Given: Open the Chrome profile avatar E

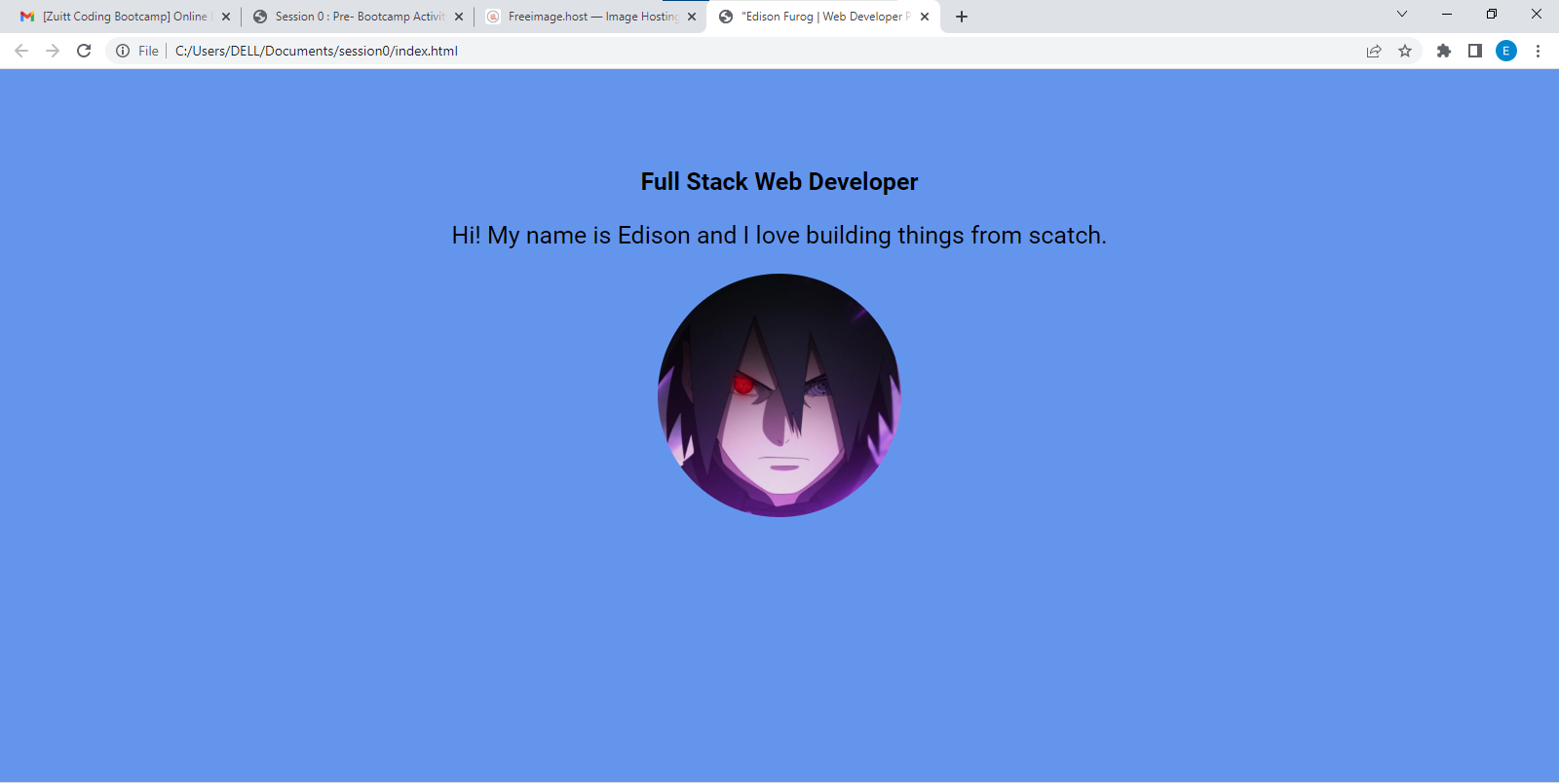Looking at the screenshot, I should pos(1506,51).
